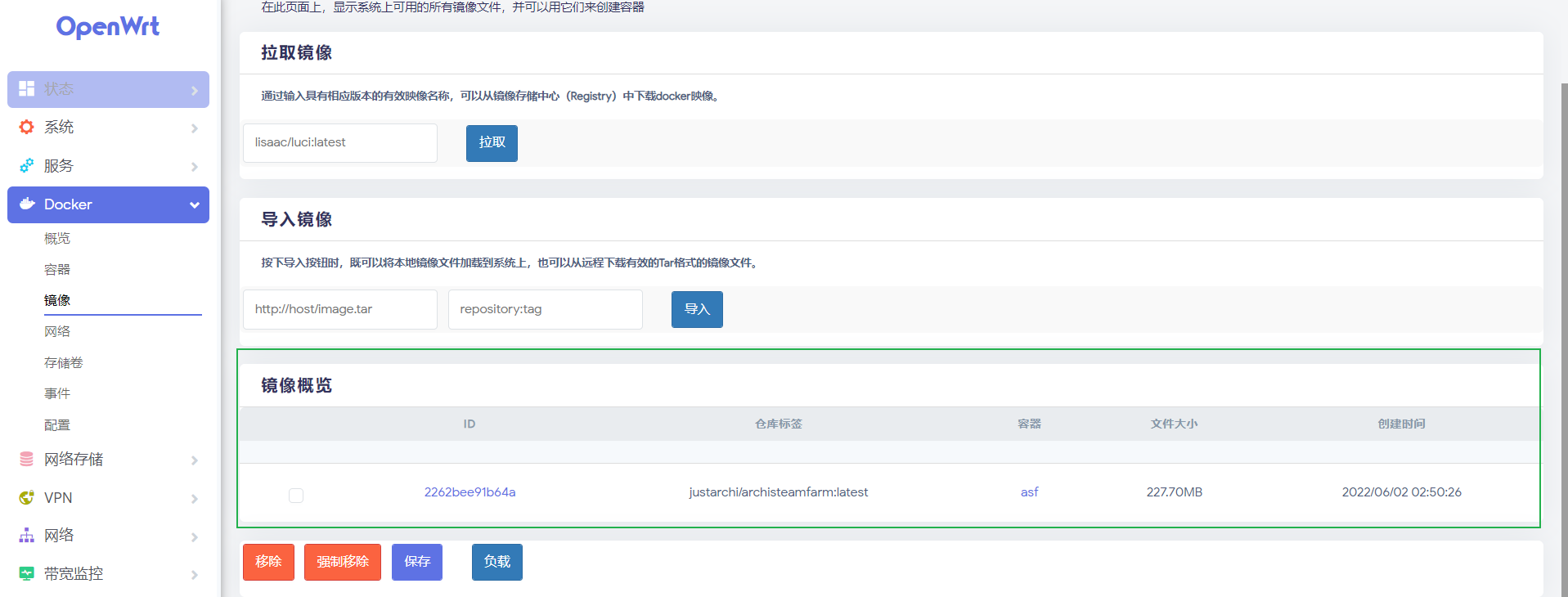Screen dimensions: 1568x597
Task: Click the network storage database icon
Action: pyautogui.click(x=26, y=459)
